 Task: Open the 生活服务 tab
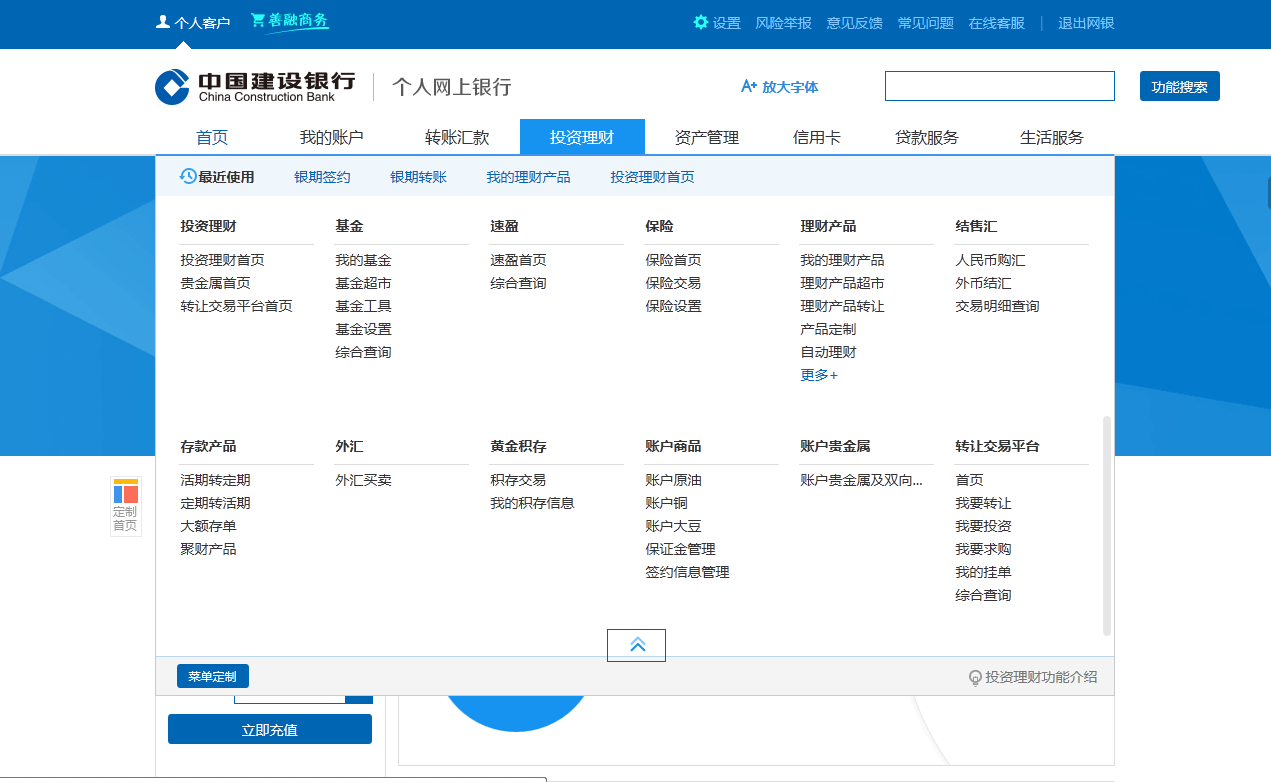(1052, 137)
